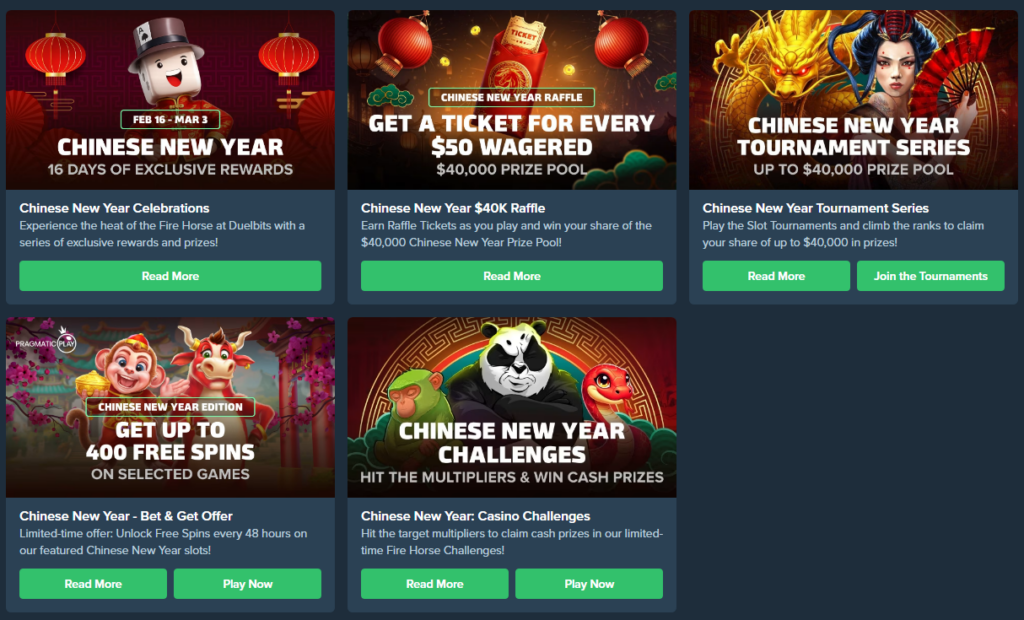Viewport: 1024px width, 620px height.
Task: Click Play Now for Casino Challenges
Action: [589, 583]
